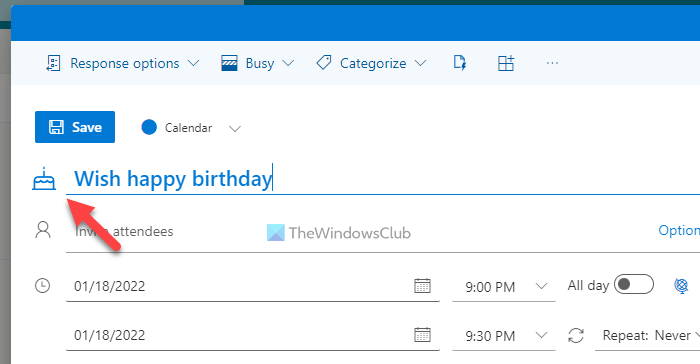Open the 9:00 PM start time dropdown

point(504,286)
